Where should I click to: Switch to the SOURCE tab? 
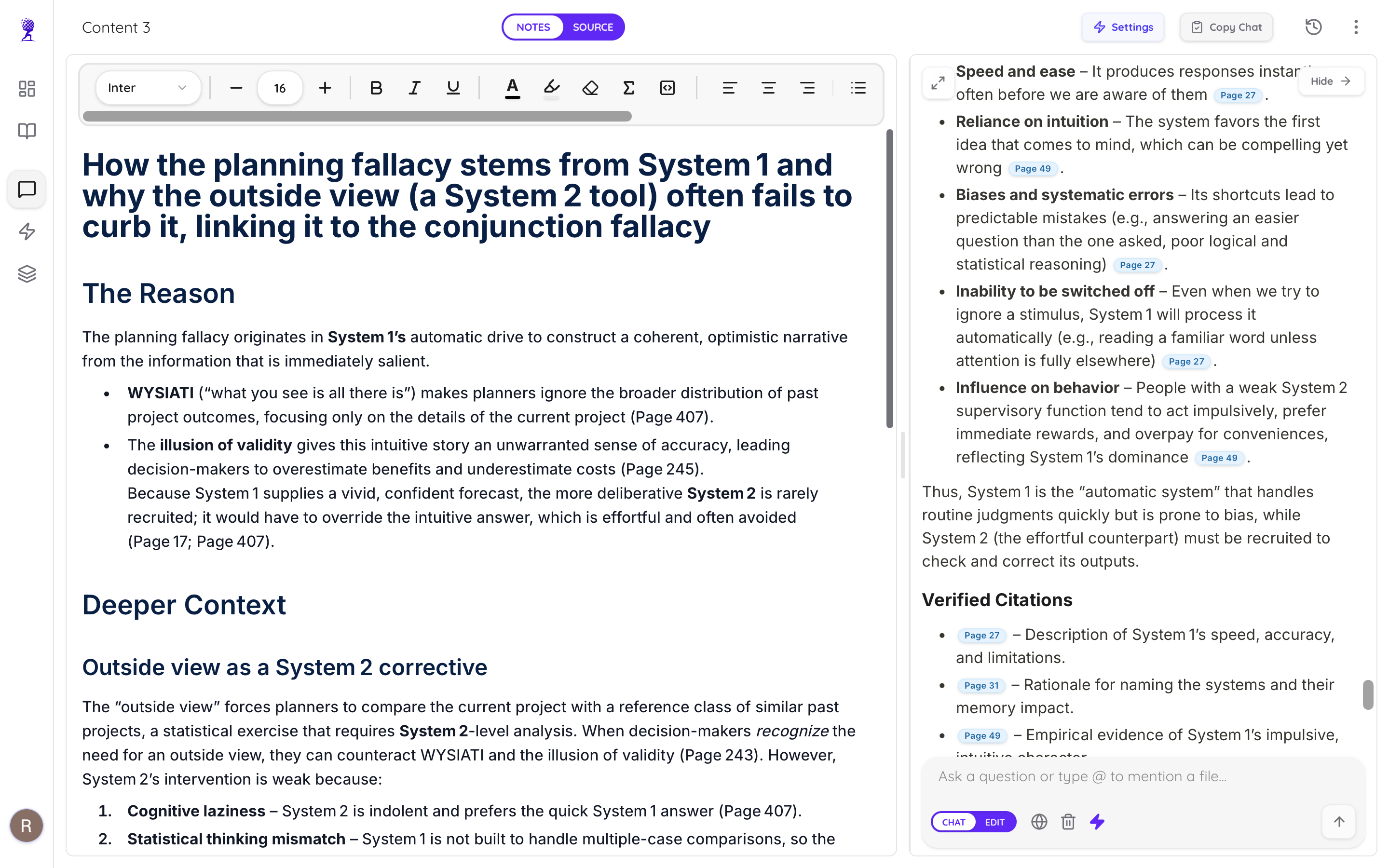(592, 27)
